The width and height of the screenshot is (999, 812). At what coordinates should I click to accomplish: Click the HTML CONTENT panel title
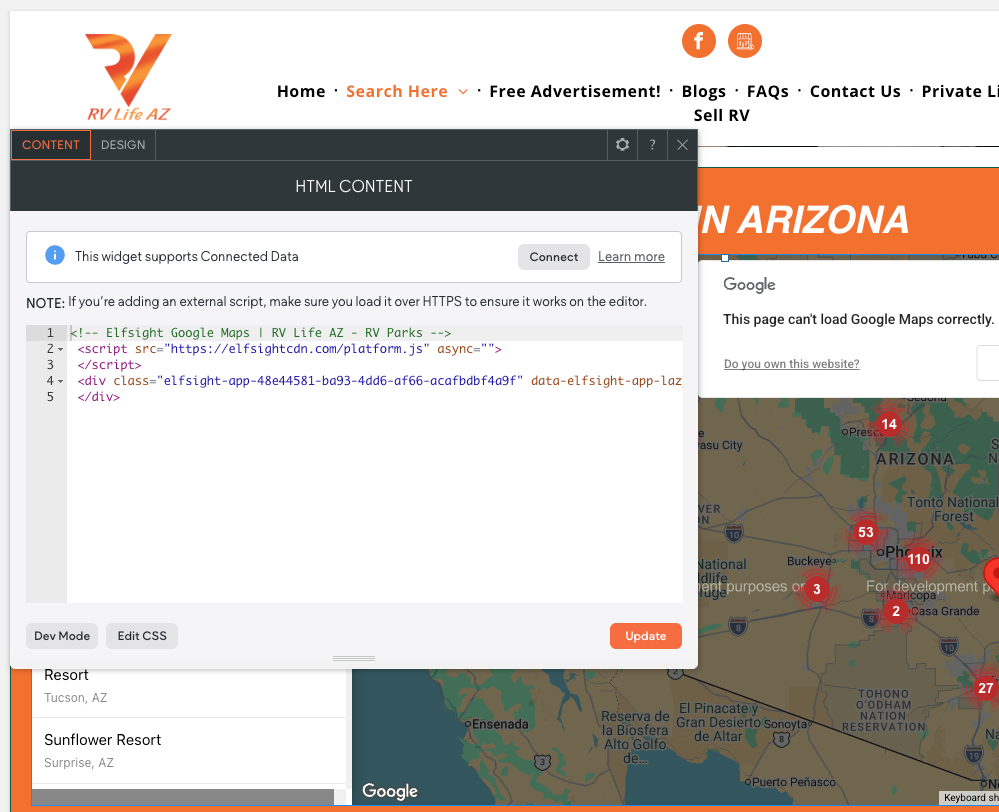click(354, 186)
